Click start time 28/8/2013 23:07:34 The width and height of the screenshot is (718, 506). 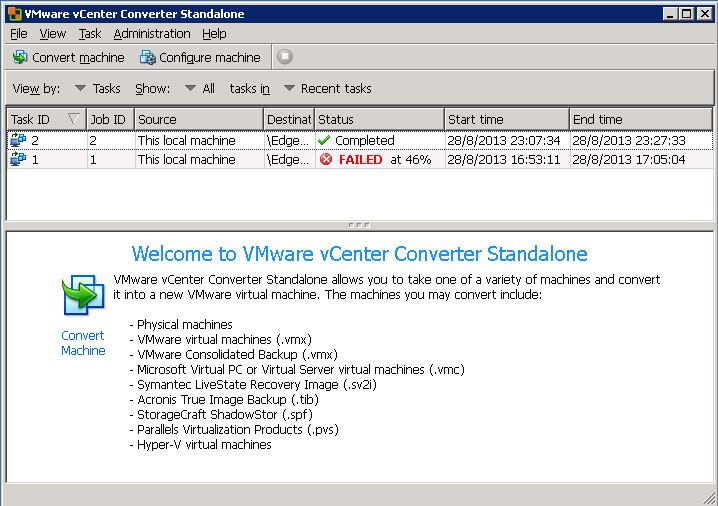504,140
